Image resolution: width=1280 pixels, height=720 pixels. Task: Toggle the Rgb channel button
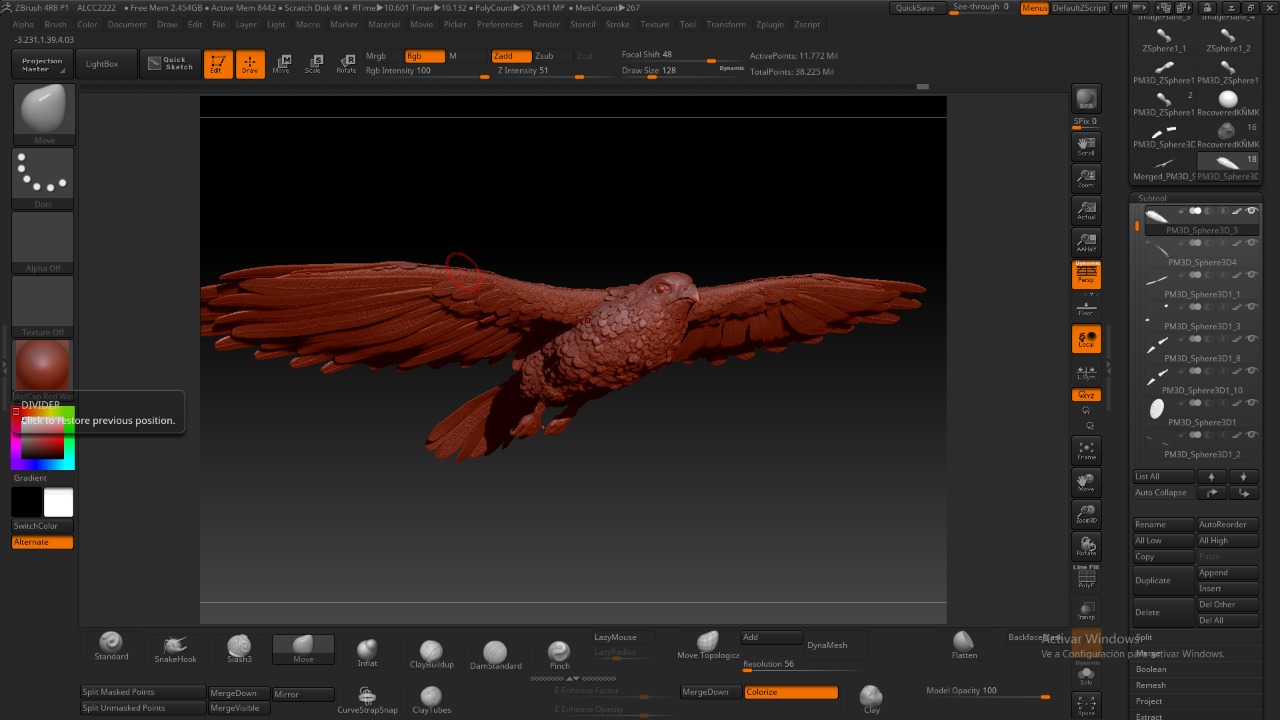click(x=424, y=56)
